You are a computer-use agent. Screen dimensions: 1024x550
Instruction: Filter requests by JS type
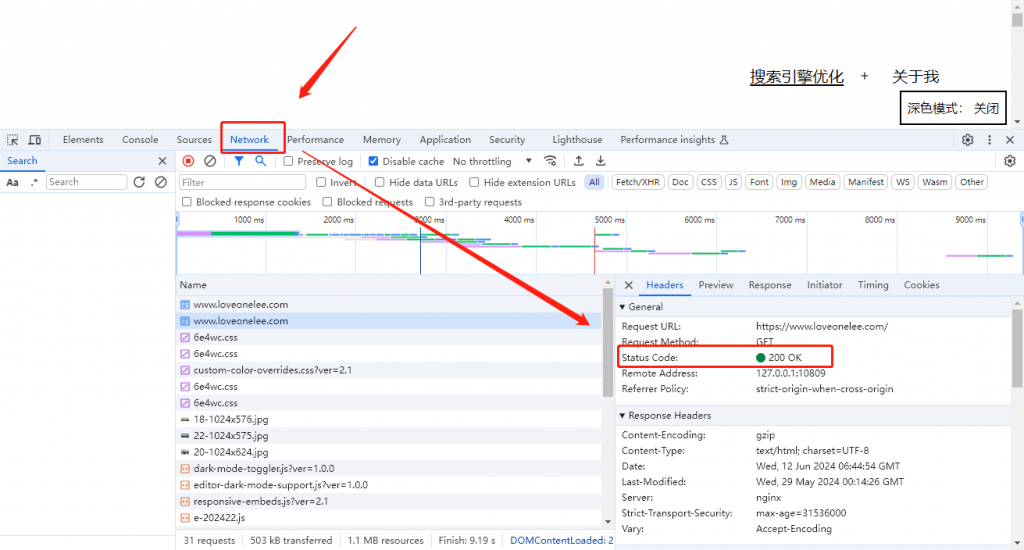click(x=733, y=182)
